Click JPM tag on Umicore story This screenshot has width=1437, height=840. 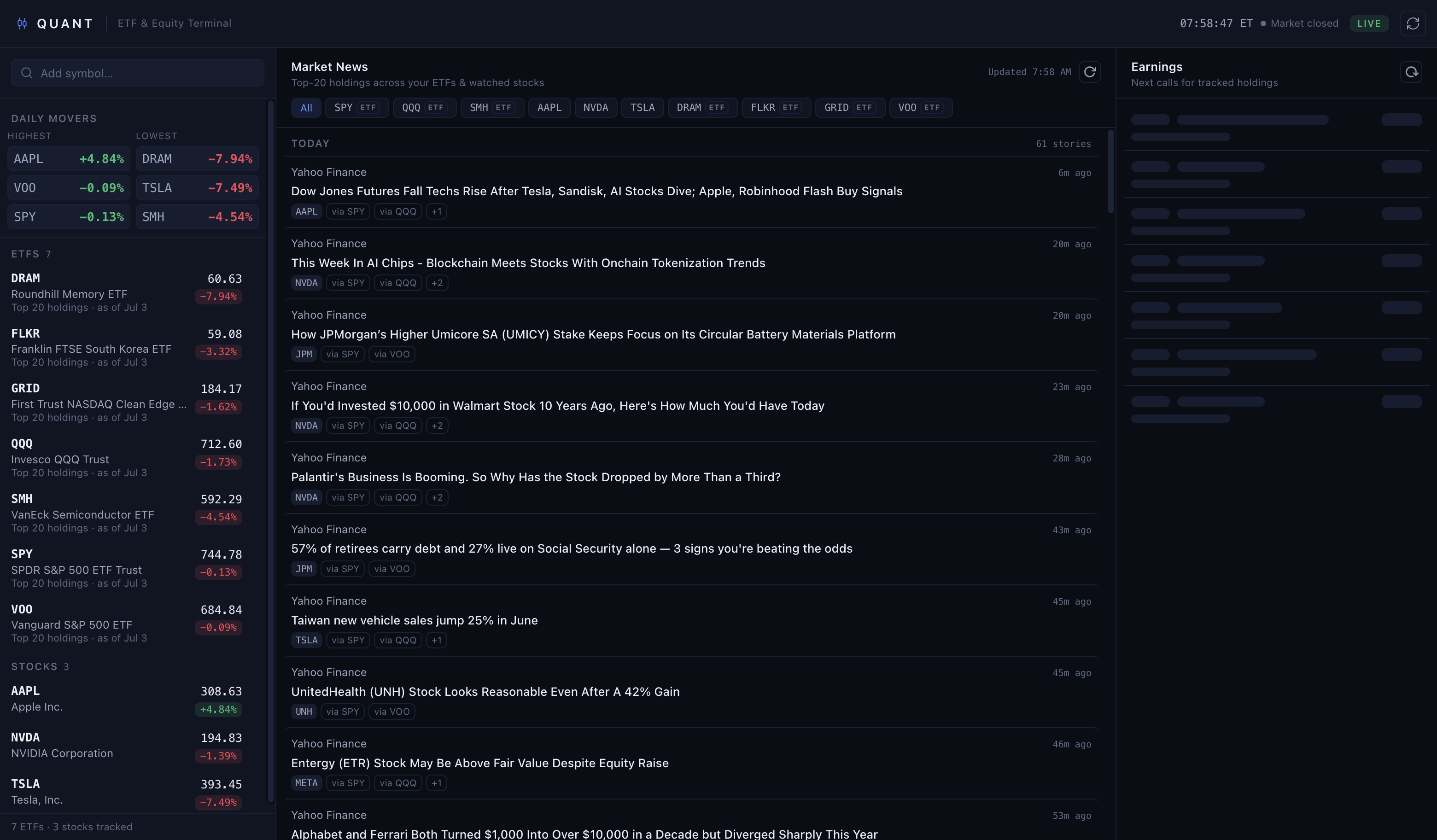pos(304,354)
